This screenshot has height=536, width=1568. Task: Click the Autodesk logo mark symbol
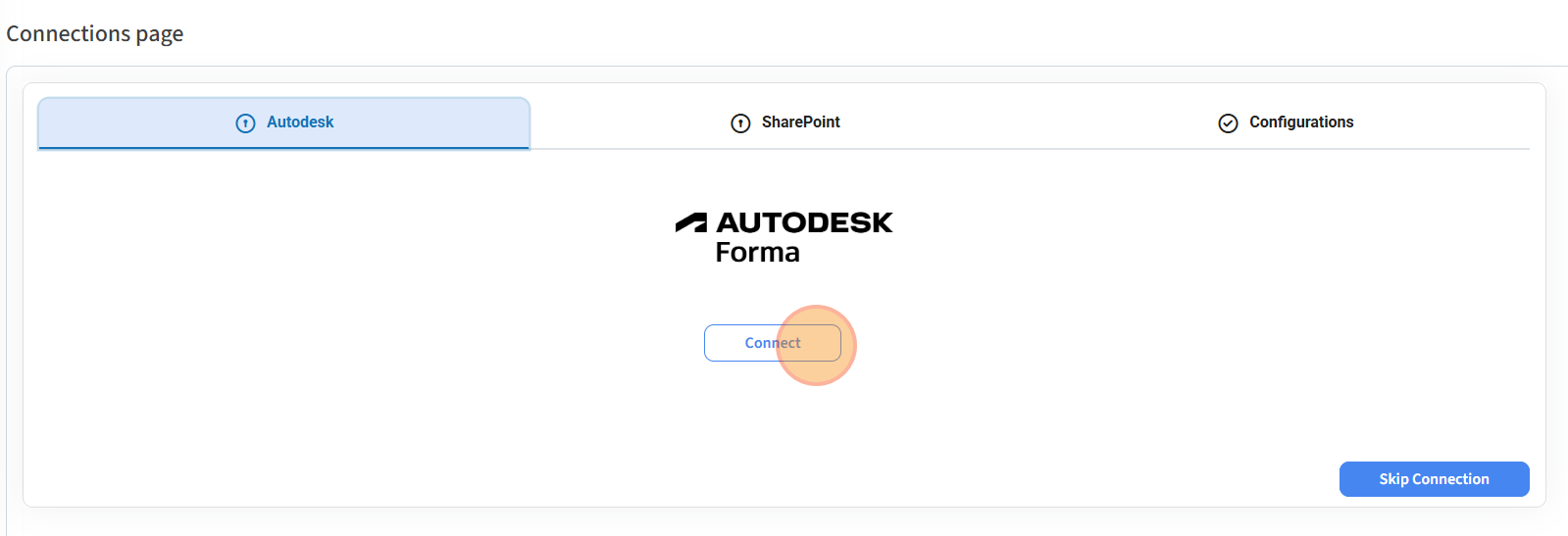click(691, 223)
